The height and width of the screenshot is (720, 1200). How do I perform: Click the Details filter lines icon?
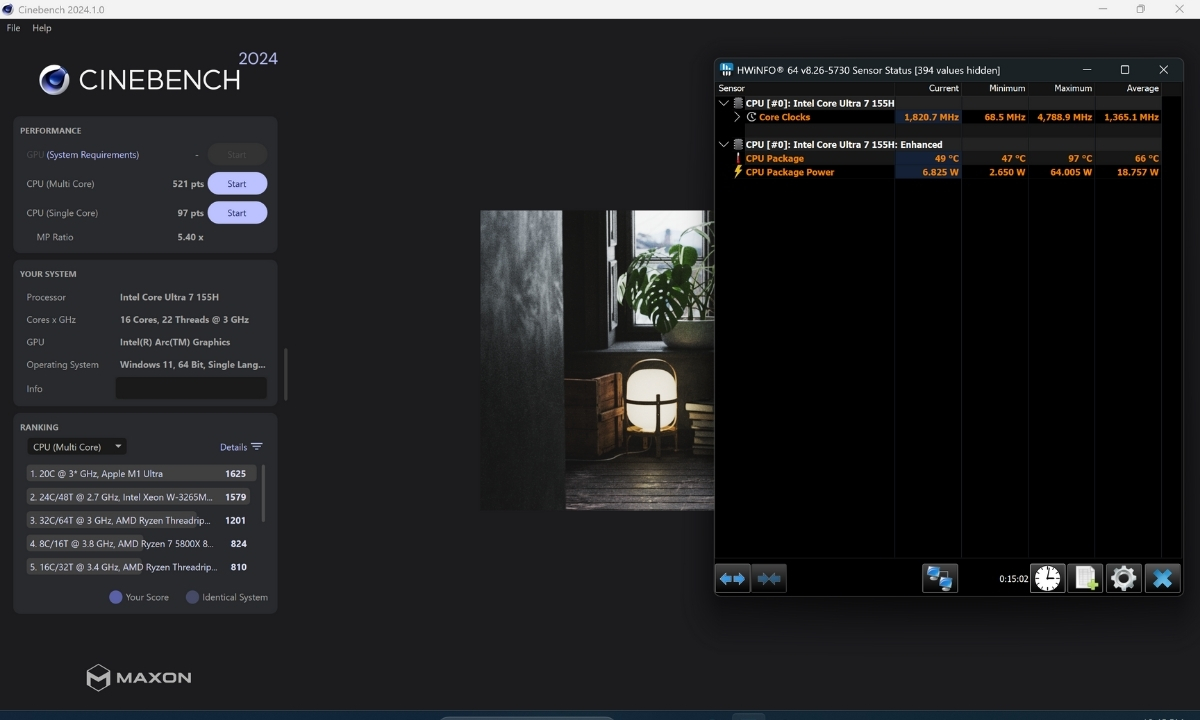point(257,447)
